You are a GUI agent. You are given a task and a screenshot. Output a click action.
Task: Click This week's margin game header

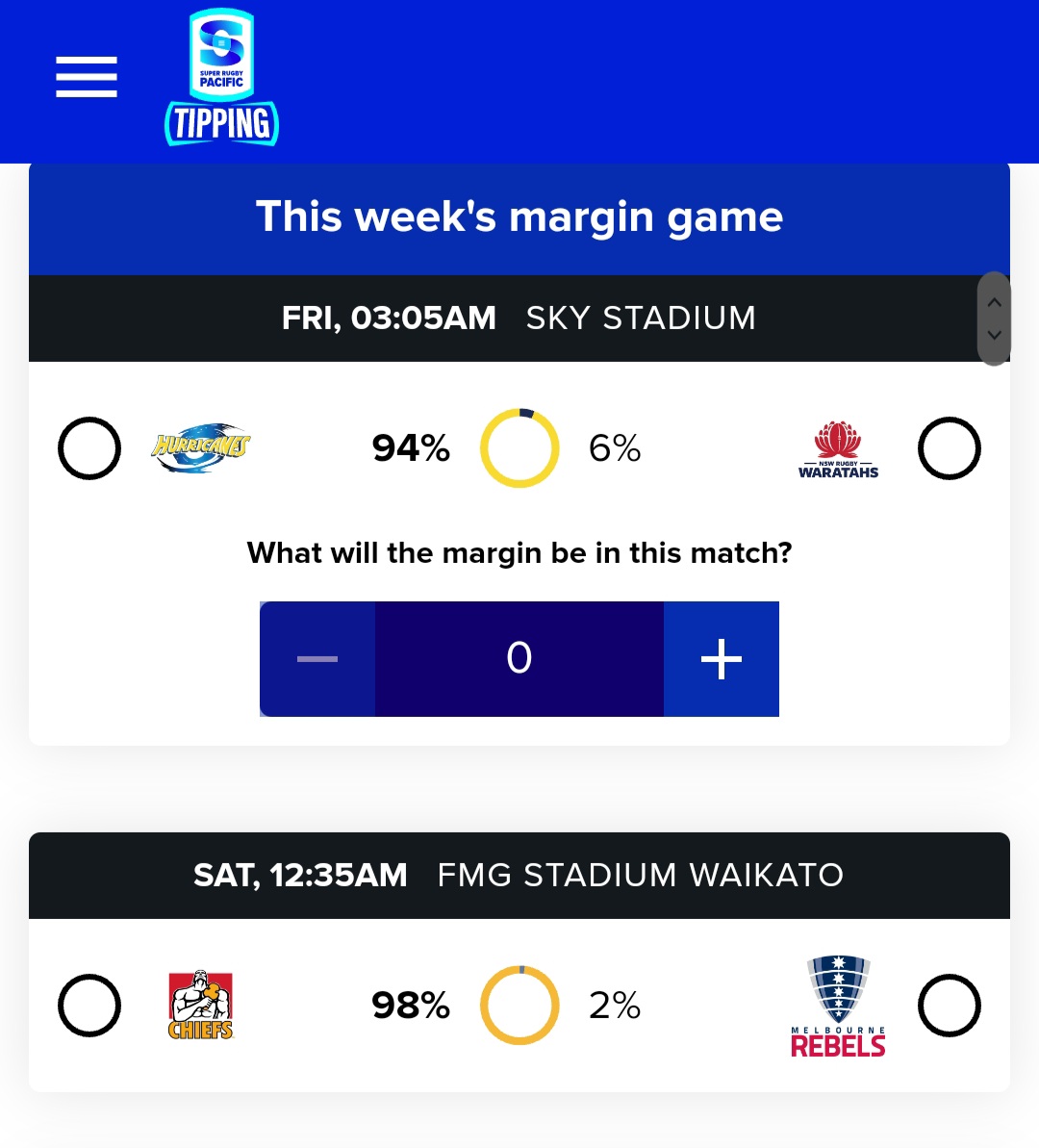pyautogui.click(x=519, y=218)
